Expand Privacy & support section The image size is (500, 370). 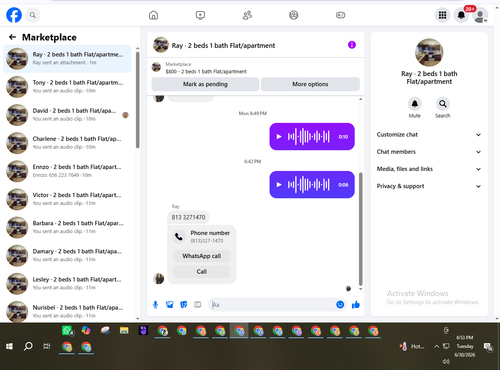[429, 186]
